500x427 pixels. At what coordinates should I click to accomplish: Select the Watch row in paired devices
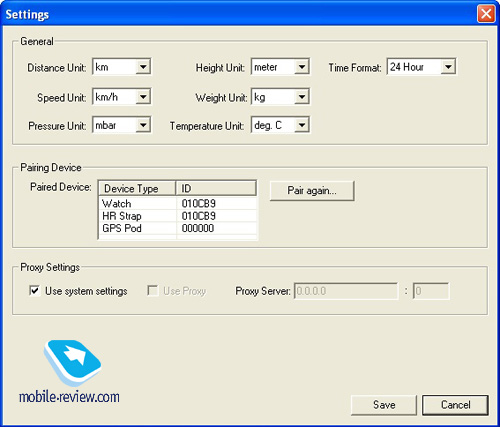pos(178,203)
